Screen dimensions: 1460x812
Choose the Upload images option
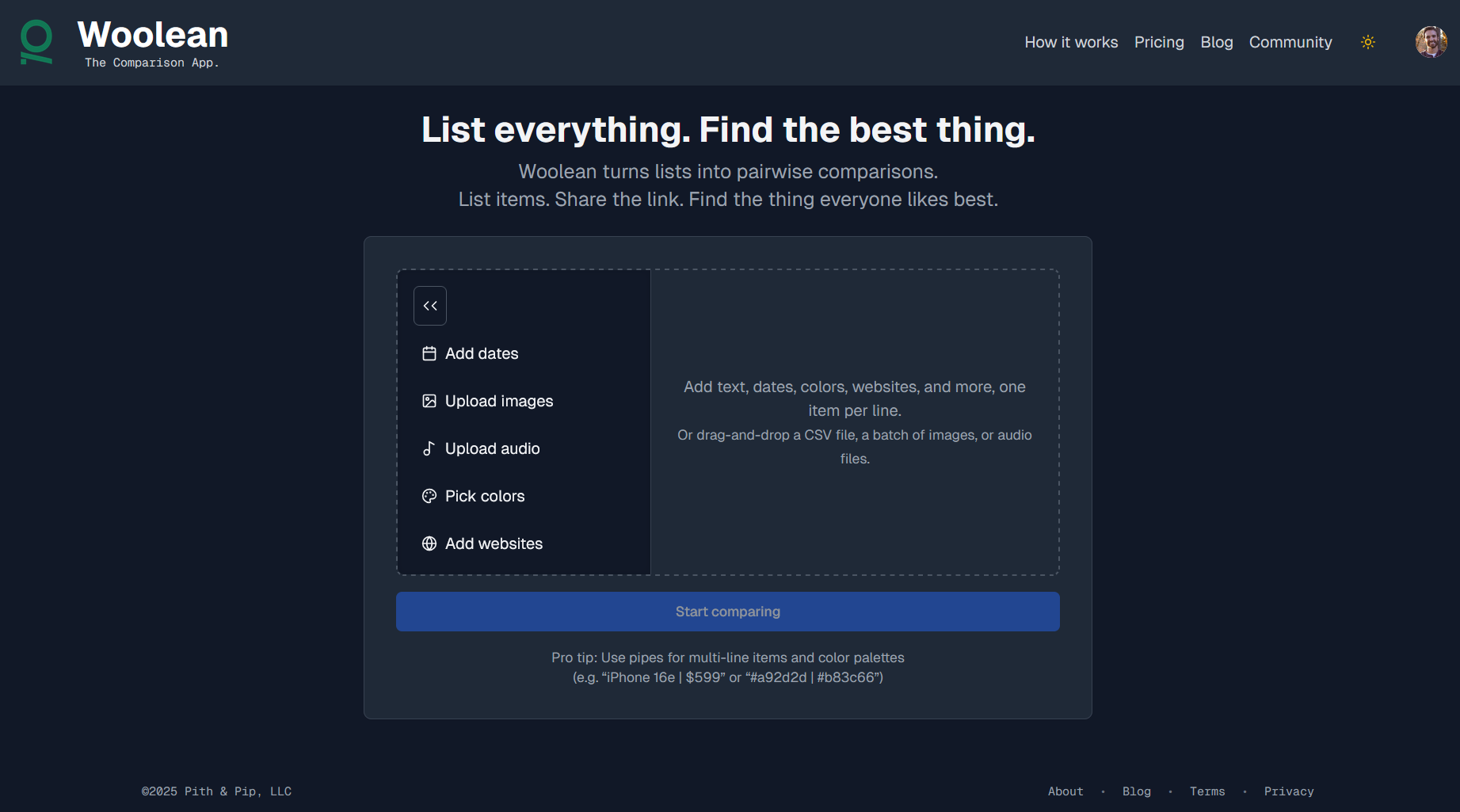pos(524,401)
